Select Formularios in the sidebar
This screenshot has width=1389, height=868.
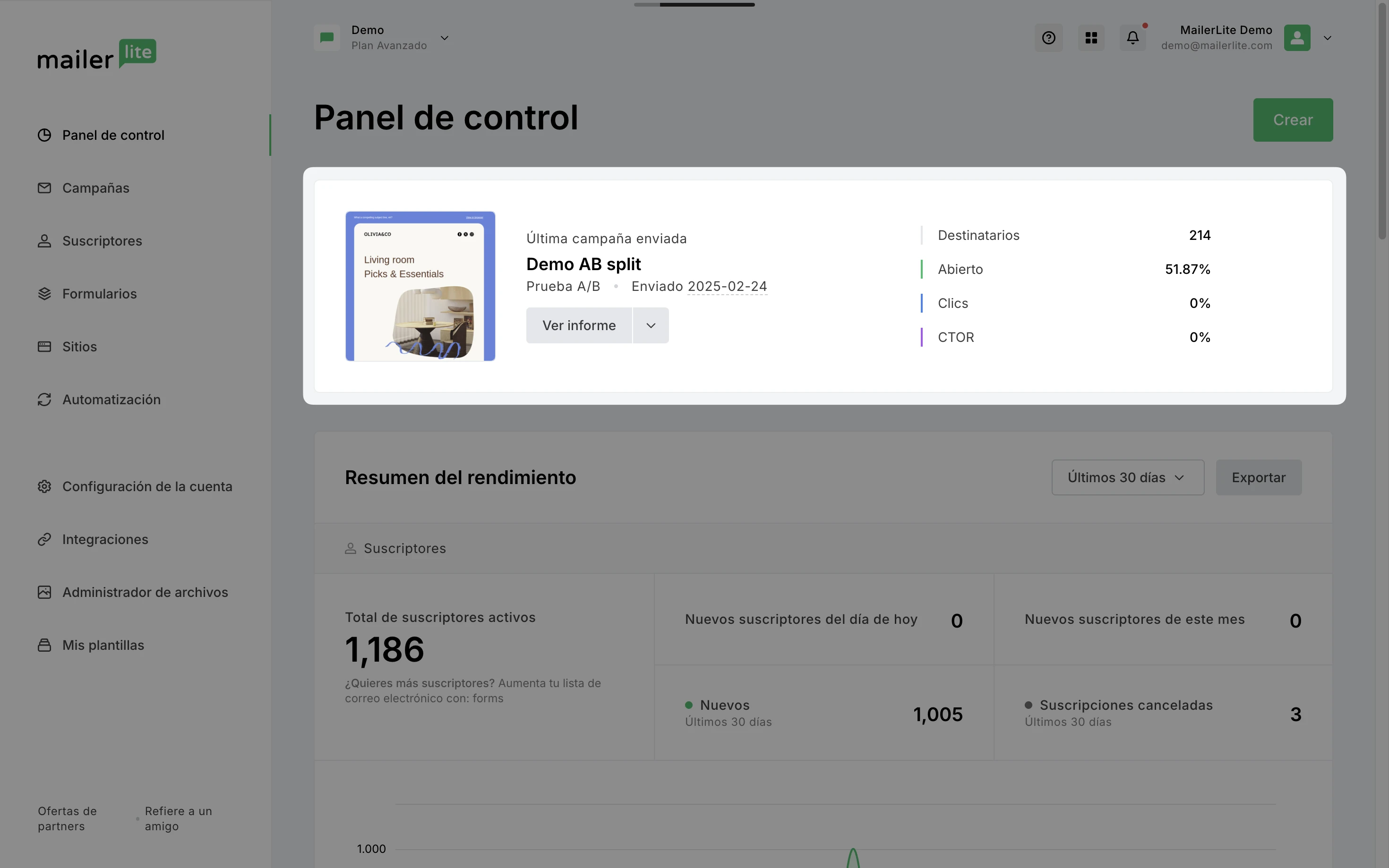(99, 294)
